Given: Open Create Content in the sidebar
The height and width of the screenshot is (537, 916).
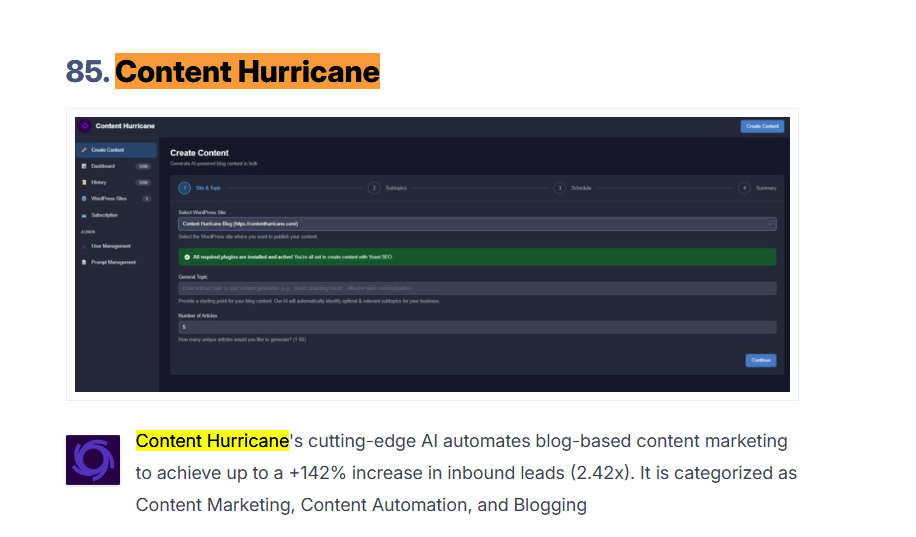Looking at the screenshot, I should 116,150.
